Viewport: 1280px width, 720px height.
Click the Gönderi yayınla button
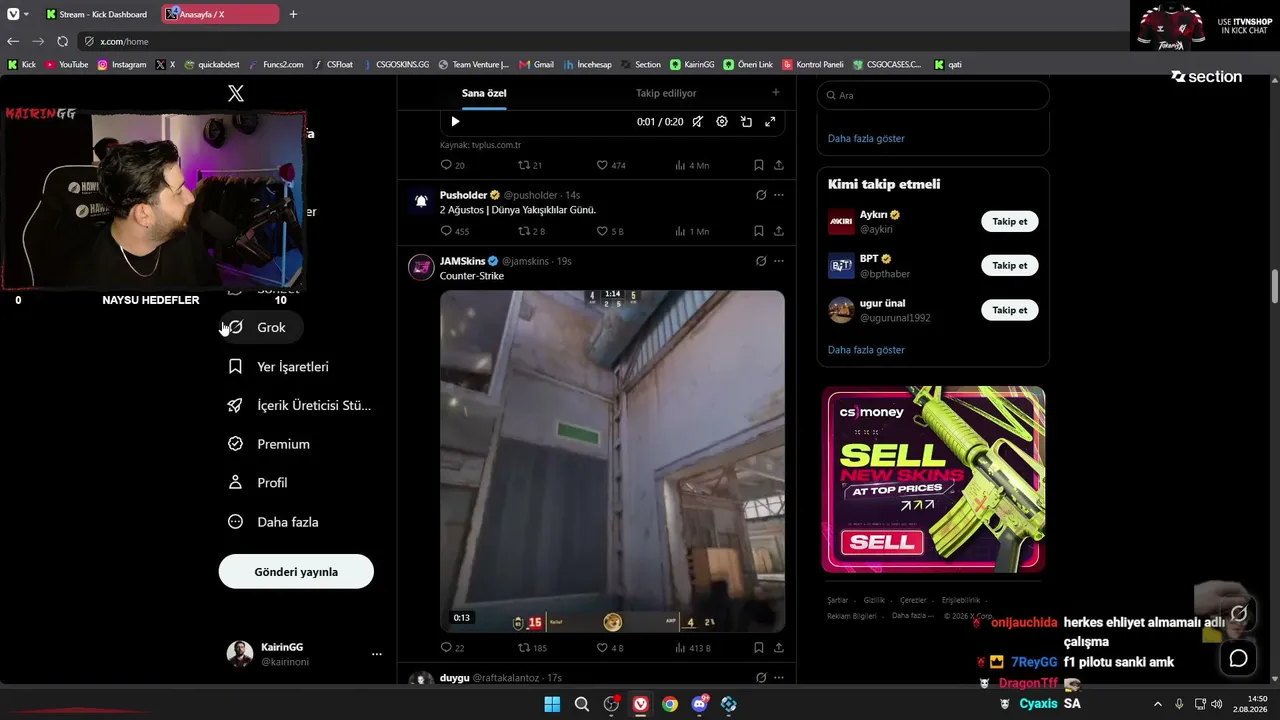[296, 572]
